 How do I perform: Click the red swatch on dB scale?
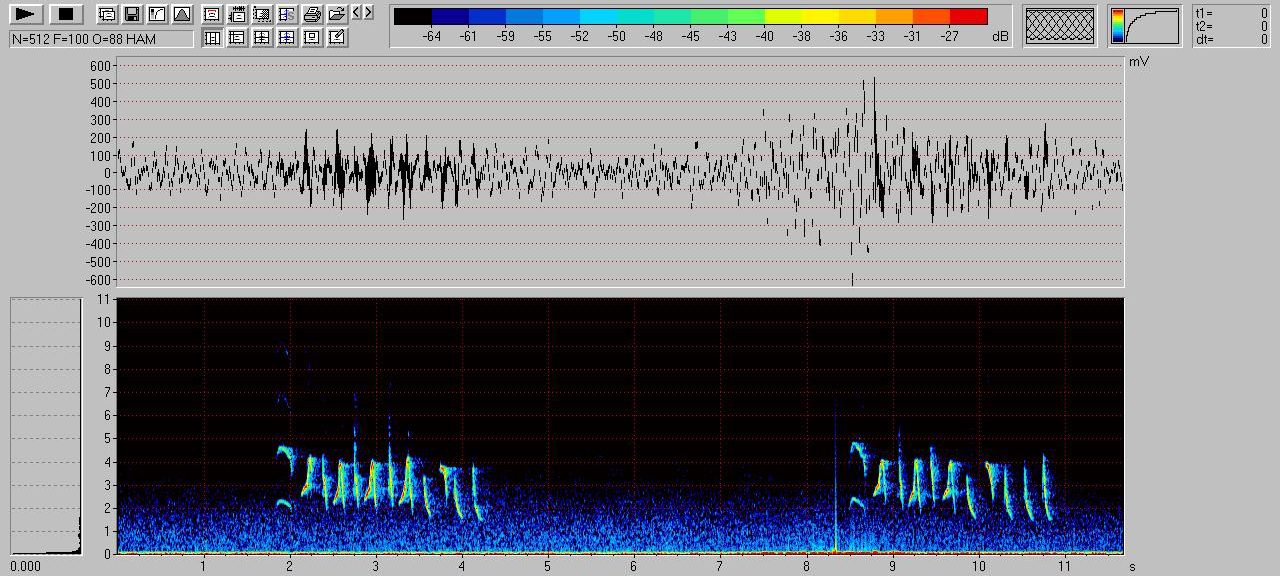pyautogui.click(x=968, y=16)
